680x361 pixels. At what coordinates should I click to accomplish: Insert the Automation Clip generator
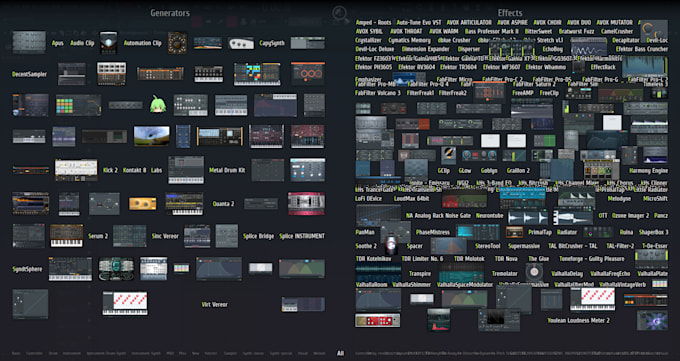click(x=143, y=43)
